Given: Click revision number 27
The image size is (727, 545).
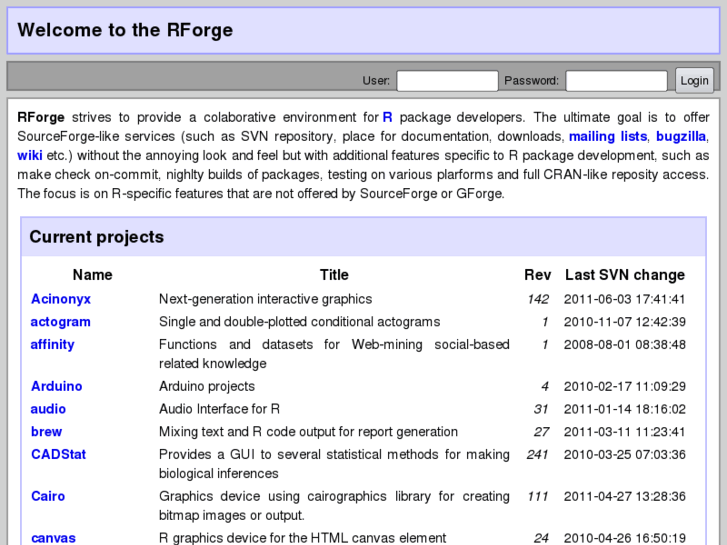Looking at the screenshot, I should 541,432.
